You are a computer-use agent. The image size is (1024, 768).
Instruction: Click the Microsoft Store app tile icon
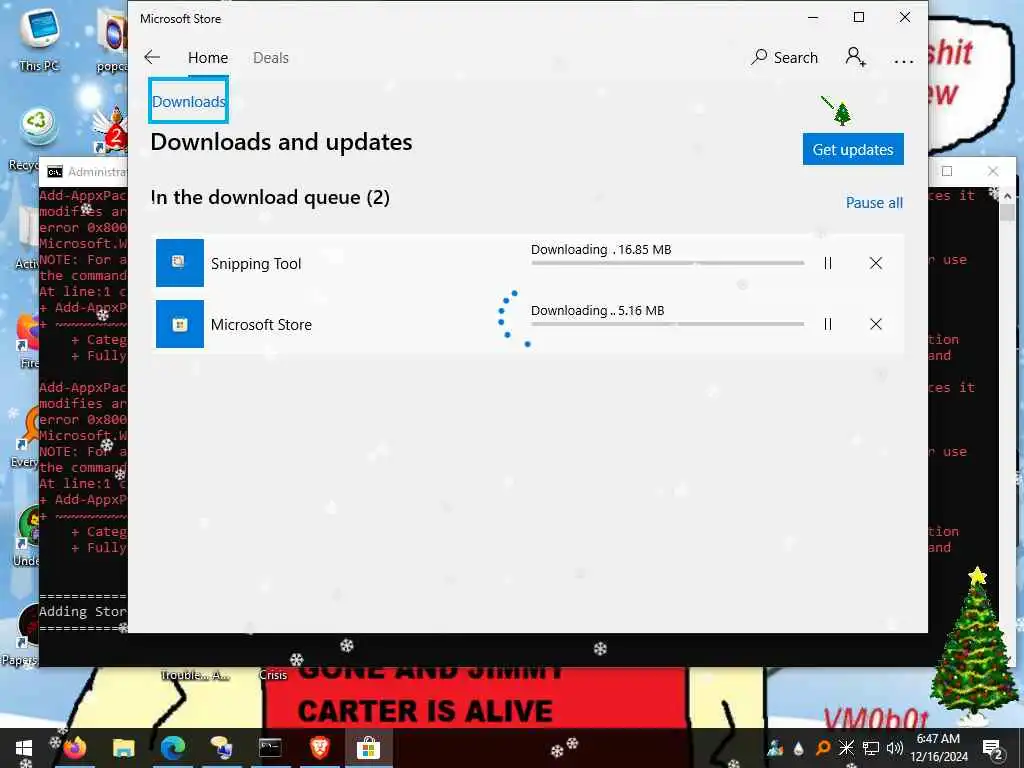click(x=180, y=324)
